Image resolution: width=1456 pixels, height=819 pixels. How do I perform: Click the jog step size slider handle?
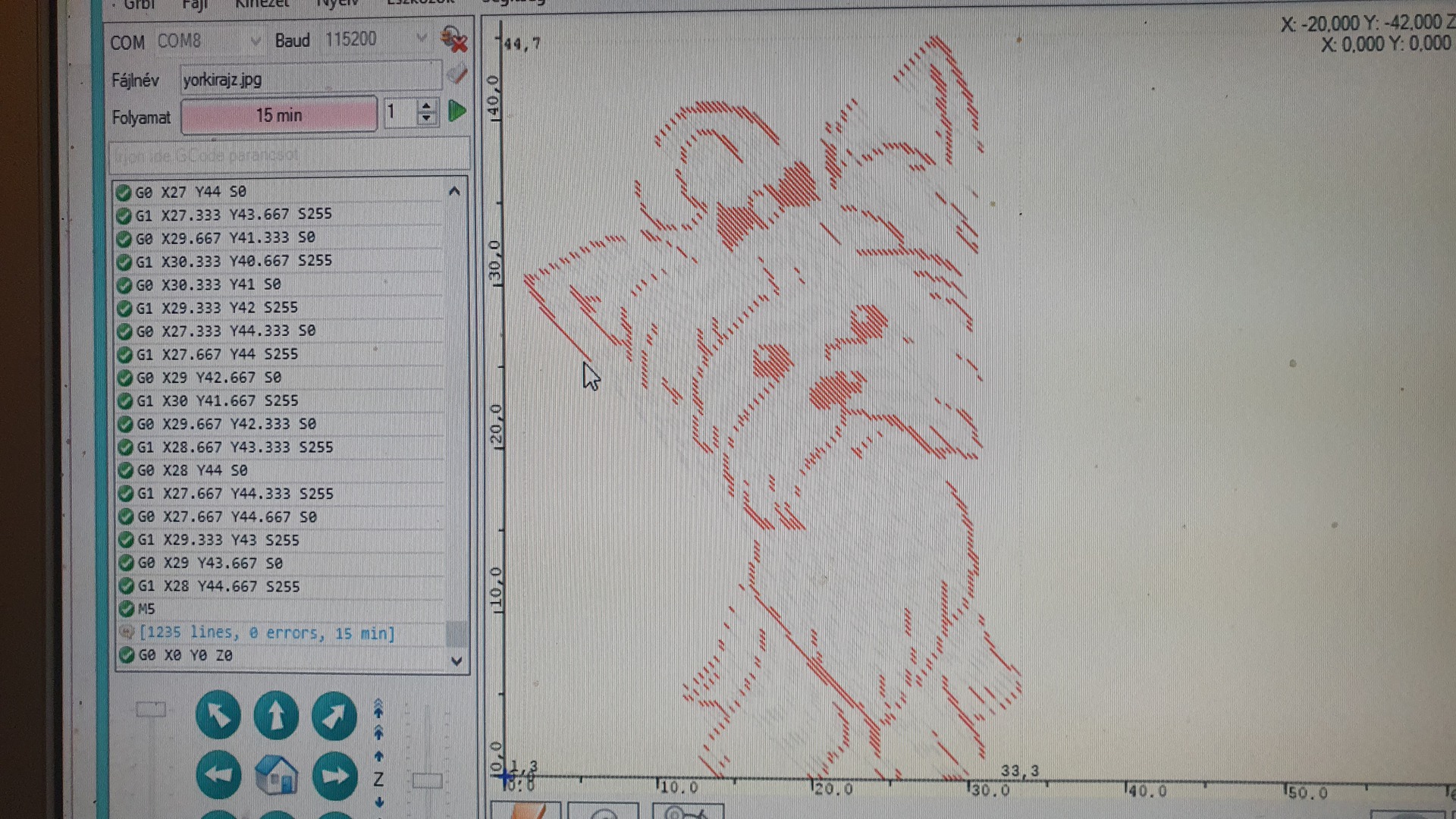tap(427, 780)
